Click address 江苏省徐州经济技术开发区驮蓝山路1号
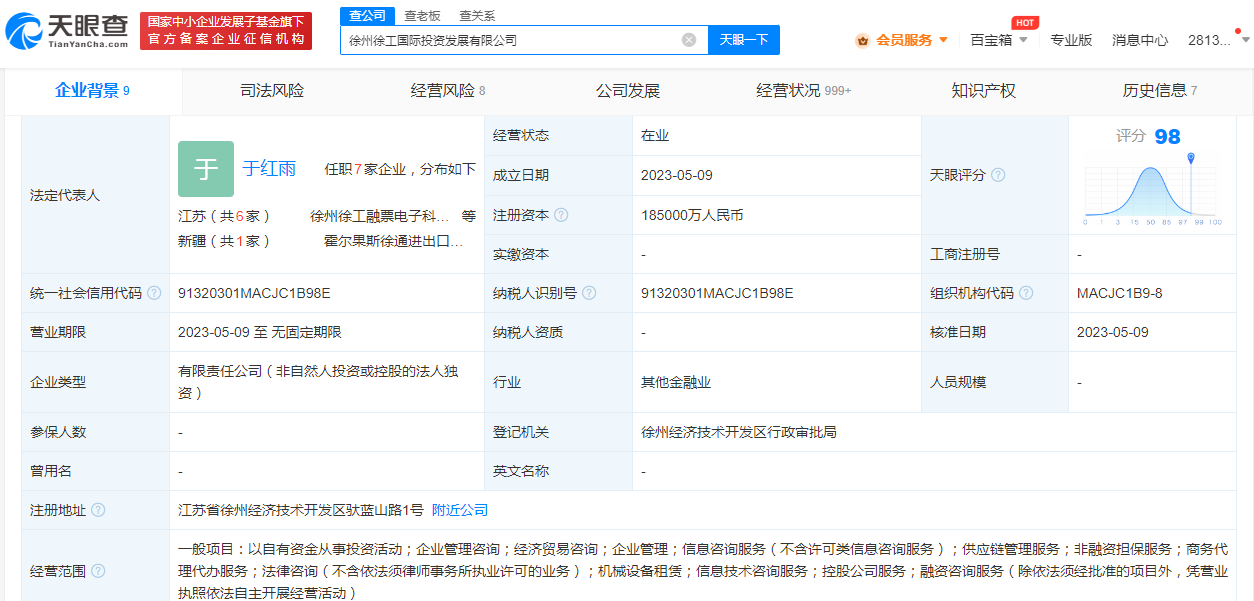This screenshot has width=1254, height=601. (x=301, y=510)
